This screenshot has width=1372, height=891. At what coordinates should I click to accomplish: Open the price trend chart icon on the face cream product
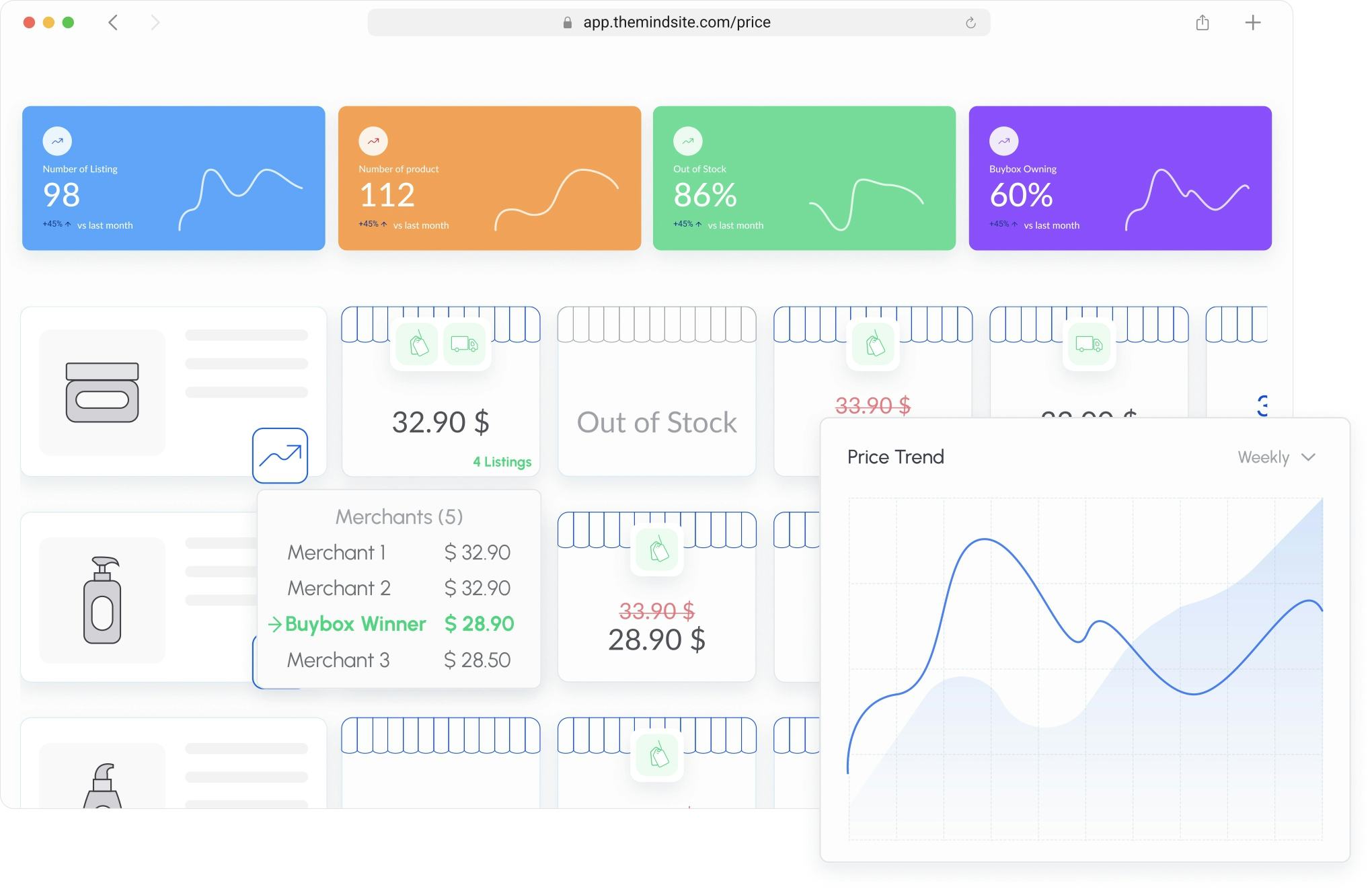click(281, 456)
